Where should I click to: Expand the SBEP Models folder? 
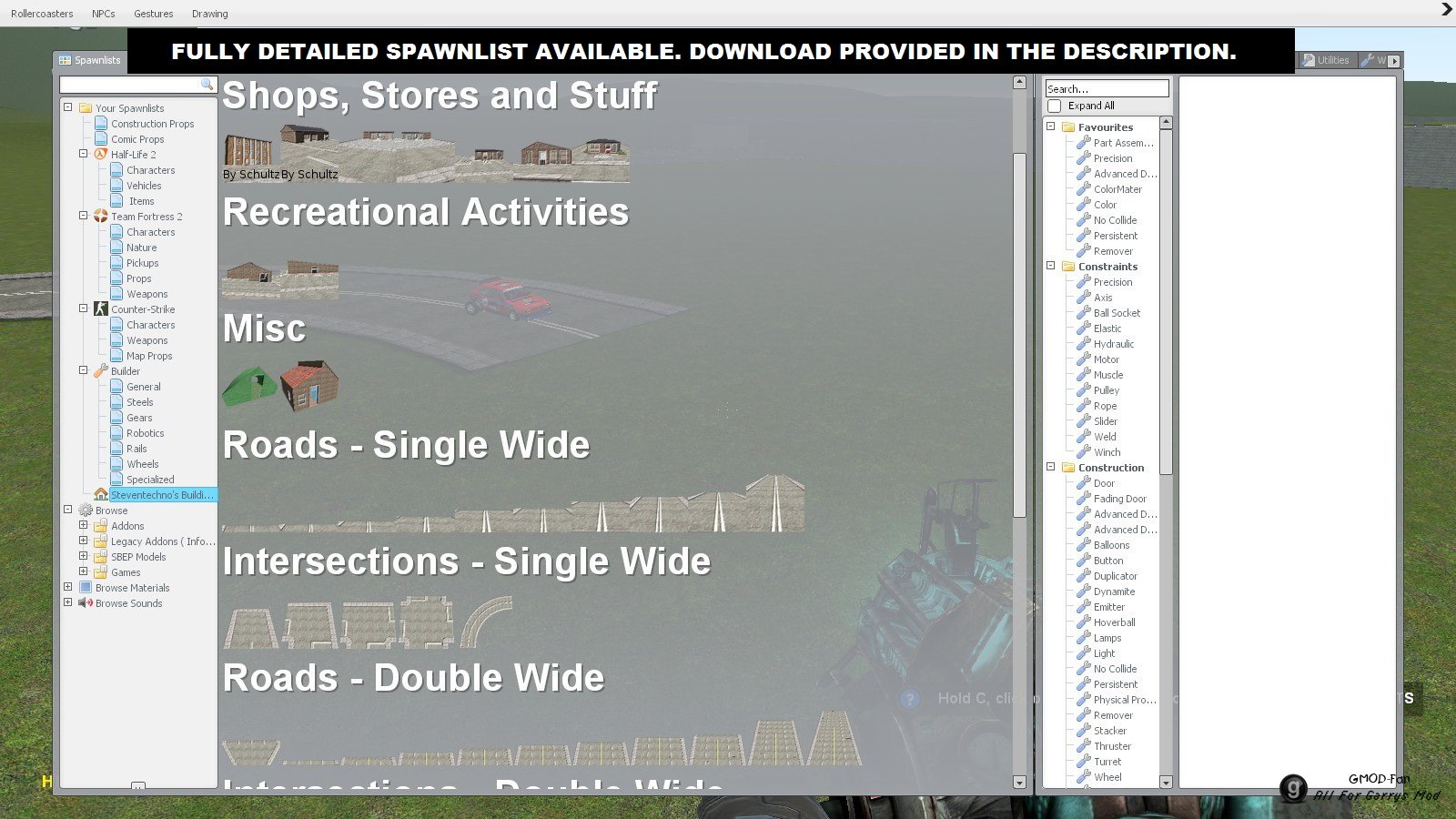pyautogui.click(x=84, y=556)
